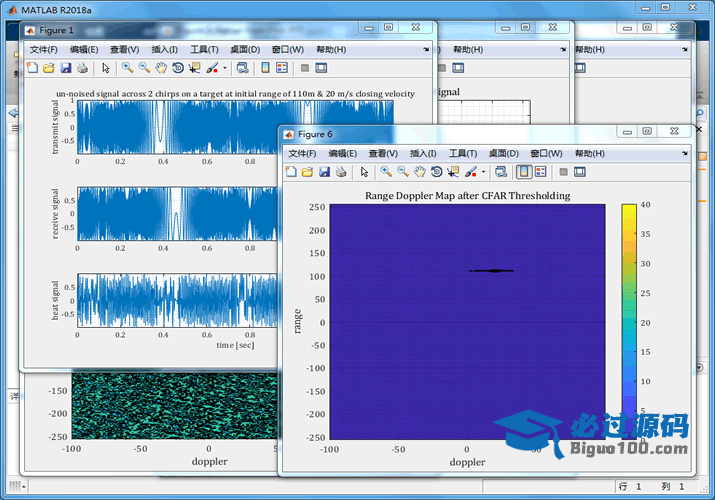Open 编辑(E) menu in Figure 1
The image size is (715, 500).
(84, 50)
